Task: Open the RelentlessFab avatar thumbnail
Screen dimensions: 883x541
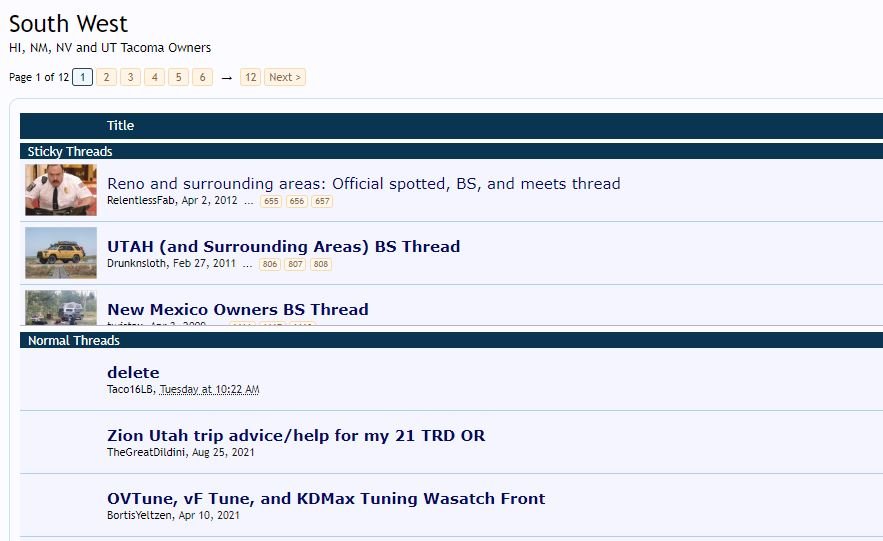Action: tap(61, 190)
